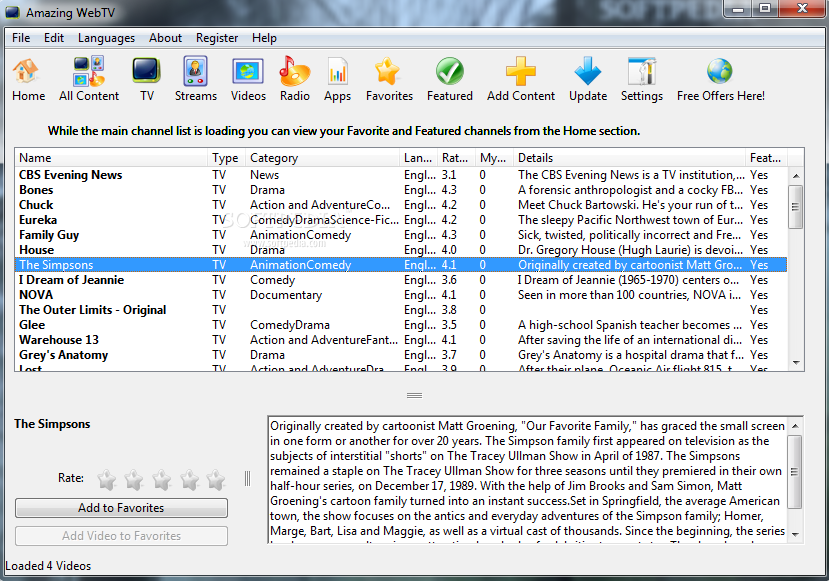Open the File menu
Image resolution: width=829 pixels, height=581 pixels.
pos(21,38)
